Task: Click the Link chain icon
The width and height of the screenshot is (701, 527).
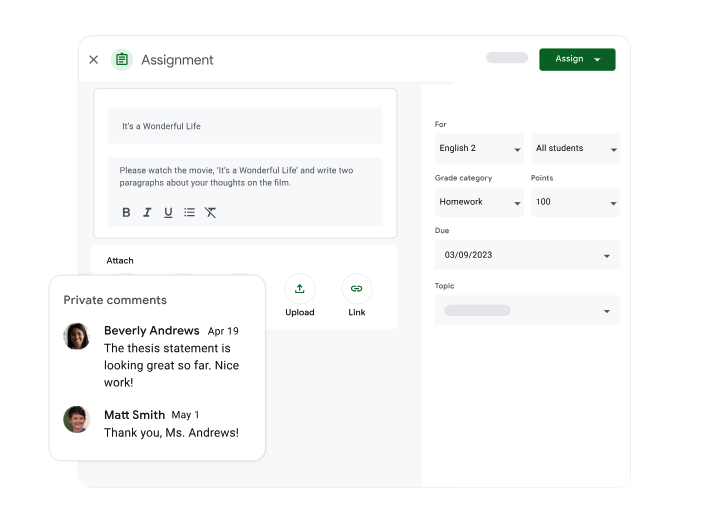Action: point(356,289)
